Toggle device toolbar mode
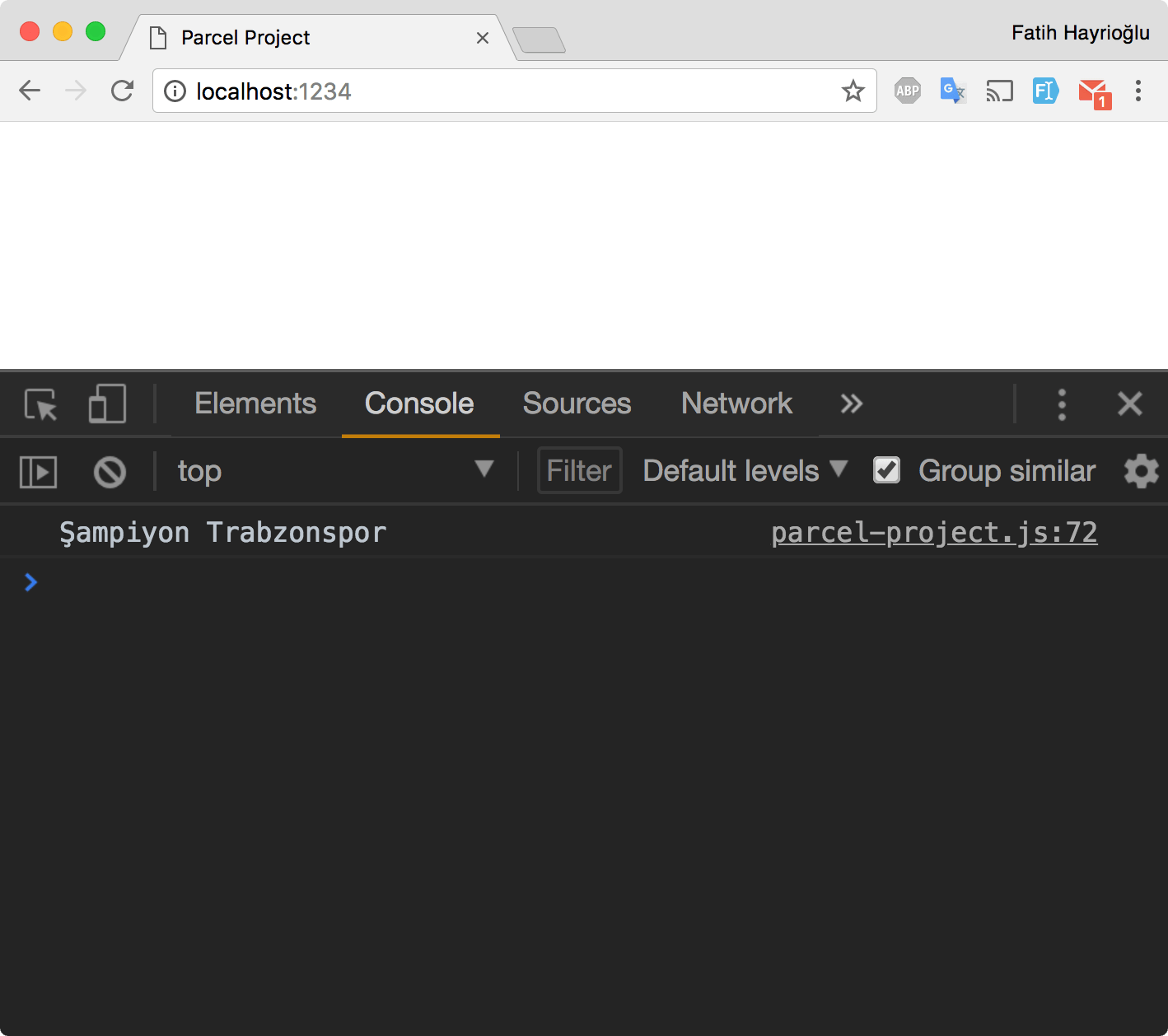This screenshot has width=1168, height=1036. pos(106,404)
